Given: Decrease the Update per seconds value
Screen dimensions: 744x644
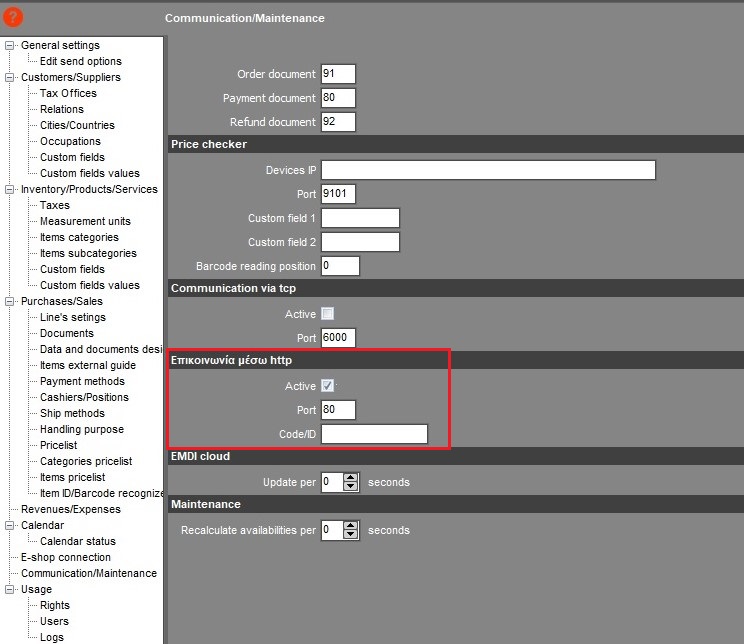Looking at the screenshot, I should click(351, 486).
